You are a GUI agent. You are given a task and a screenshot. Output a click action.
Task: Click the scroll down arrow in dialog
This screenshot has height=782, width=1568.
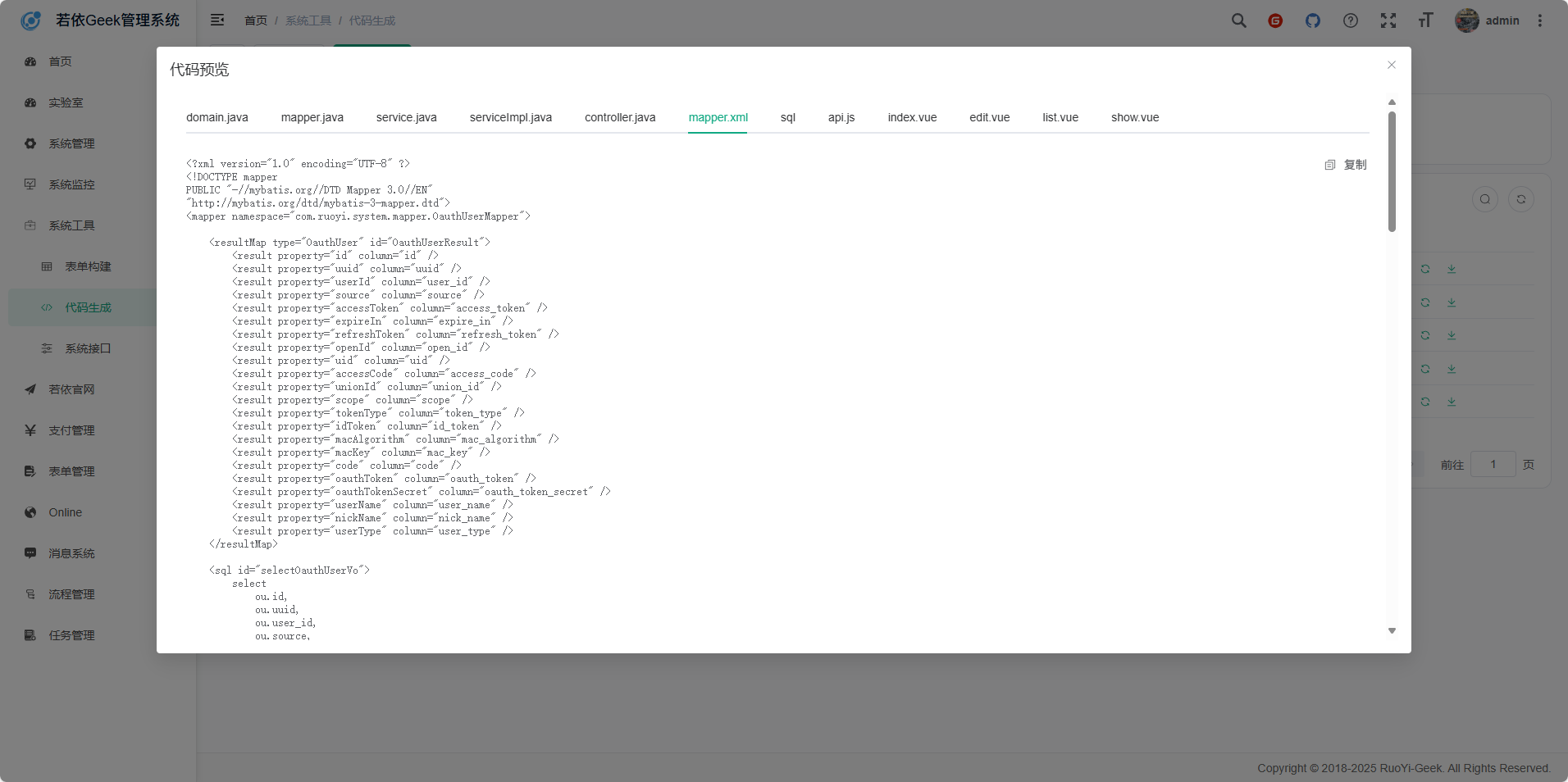pyautogui.click(x=1392, y=630)
